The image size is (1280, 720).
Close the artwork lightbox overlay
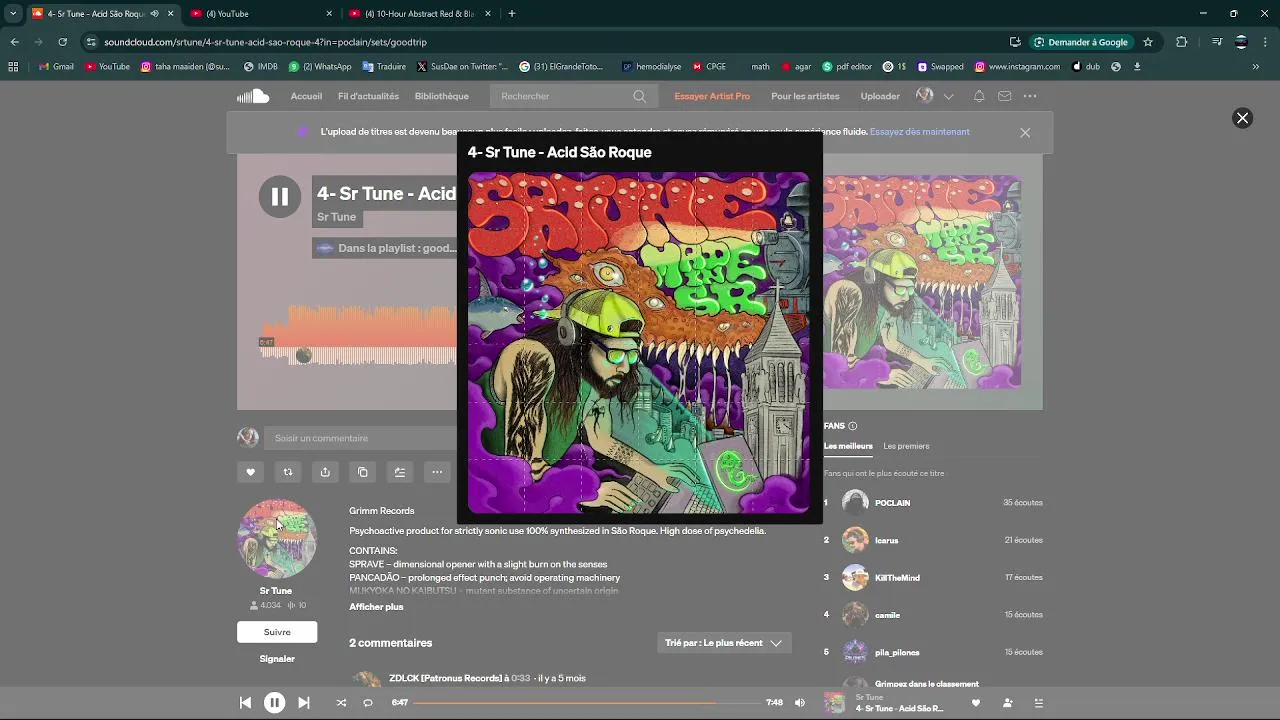coord(1242,118)
